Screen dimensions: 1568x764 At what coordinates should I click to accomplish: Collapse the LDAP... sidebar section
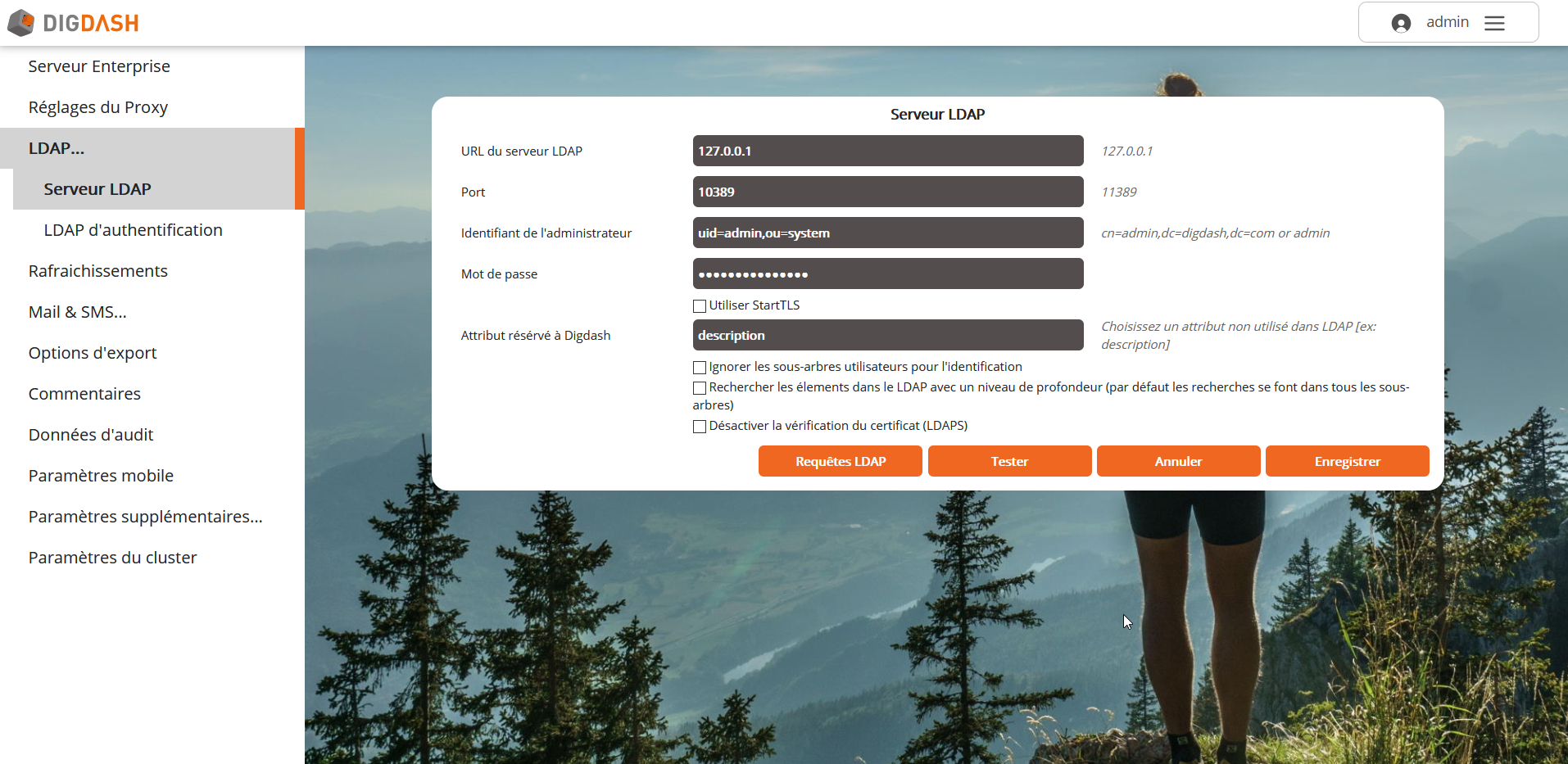[57, 148]
